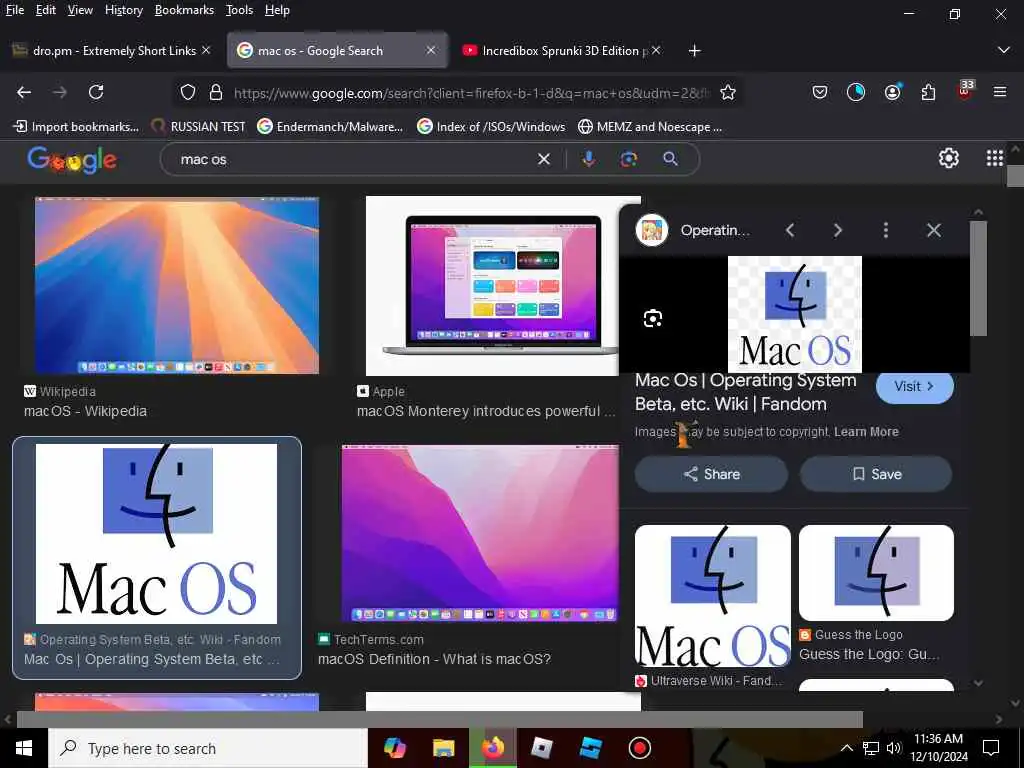Open the Edit menu

point(46,10)
